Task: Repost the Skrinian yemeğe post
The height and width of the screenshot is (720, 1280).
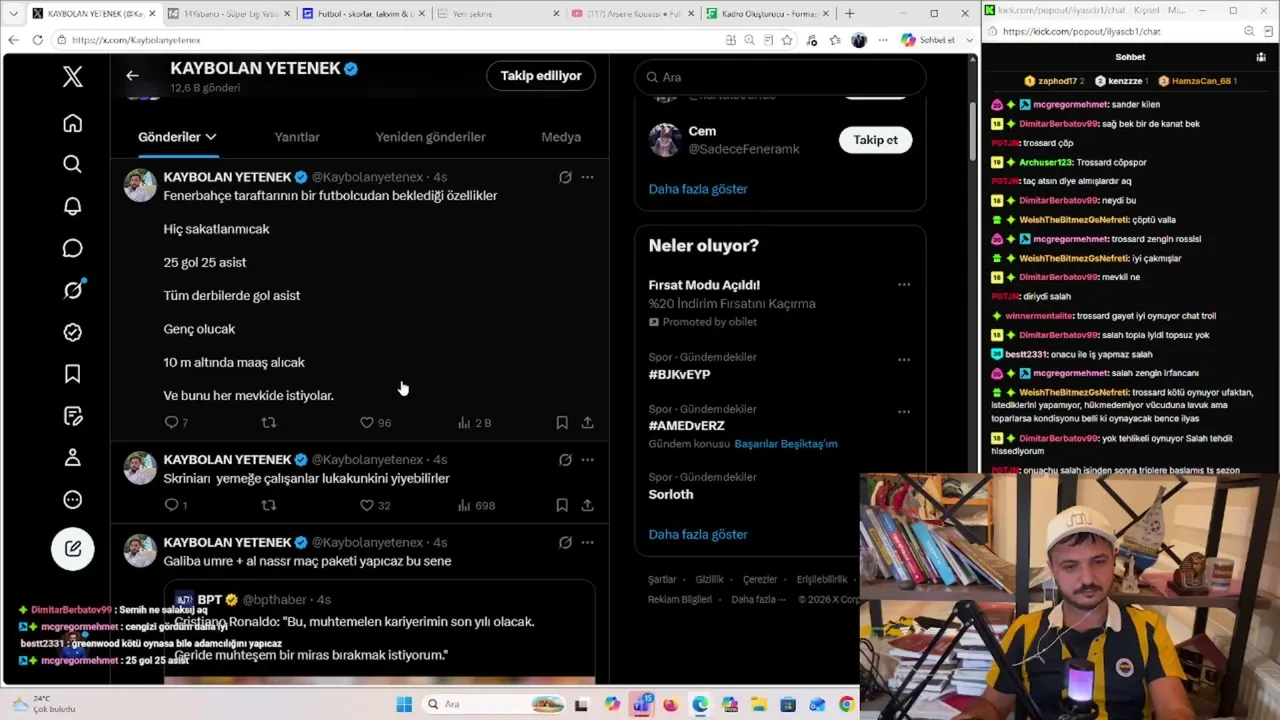Action: point(268,506)
